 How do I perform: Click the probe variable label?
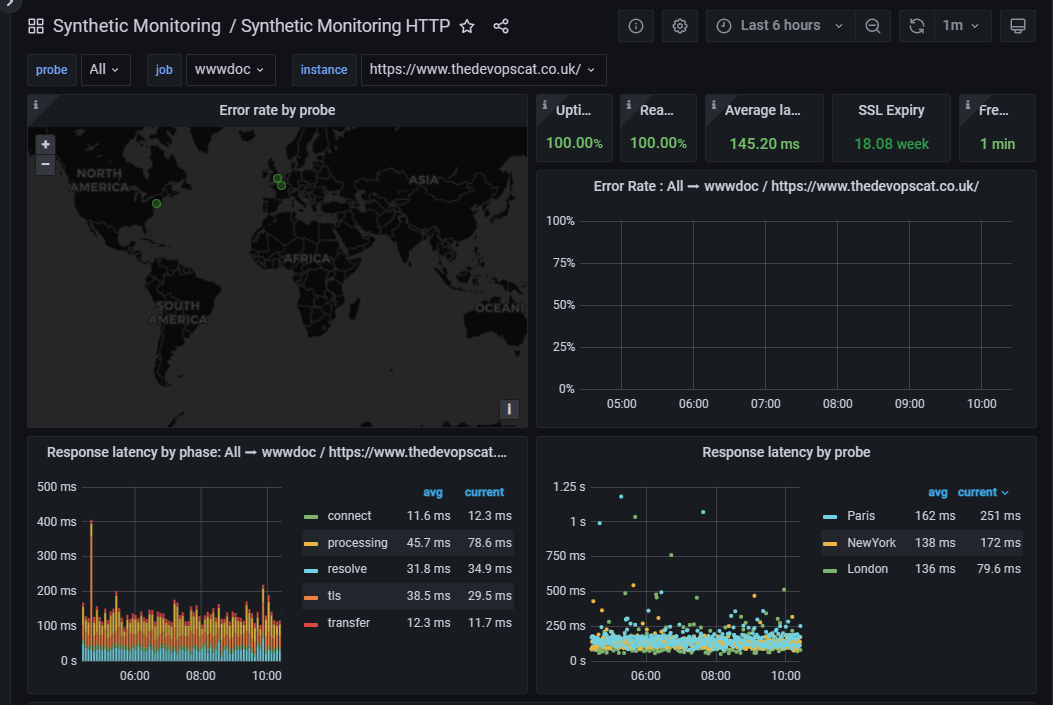pyautogui.click(x=52, y=70)
